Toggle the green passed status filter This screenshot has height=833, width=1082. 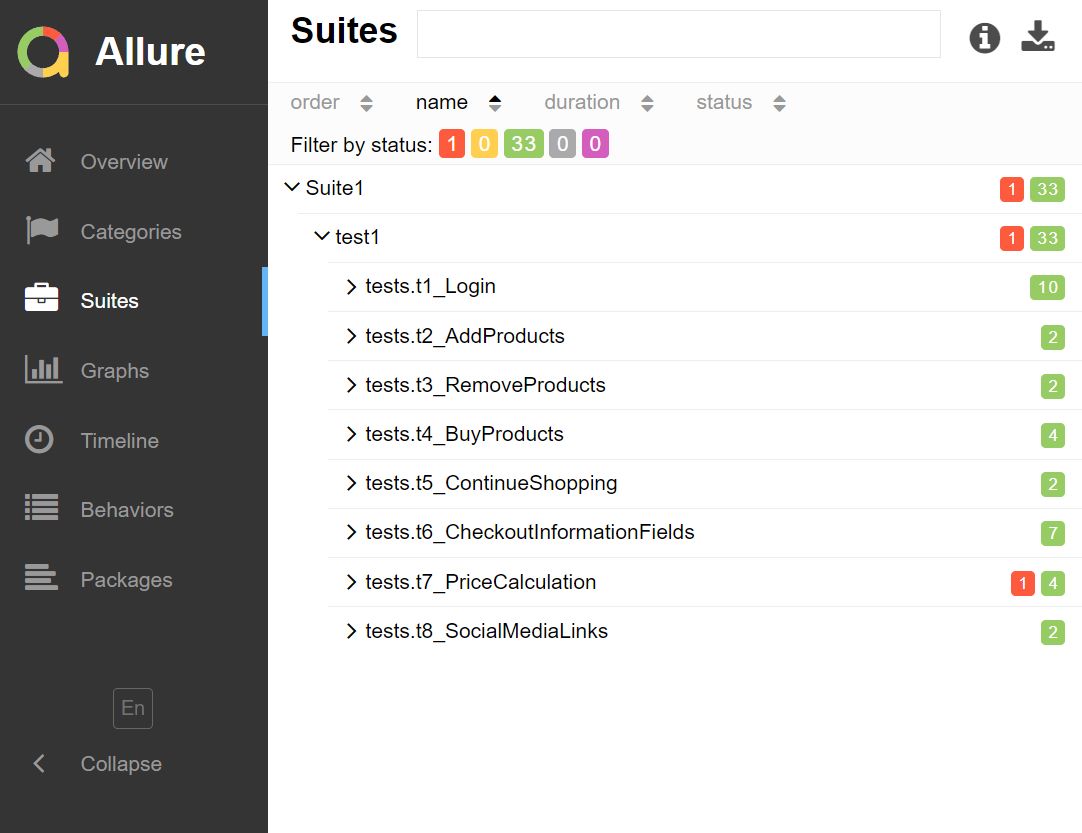point(523,144)
